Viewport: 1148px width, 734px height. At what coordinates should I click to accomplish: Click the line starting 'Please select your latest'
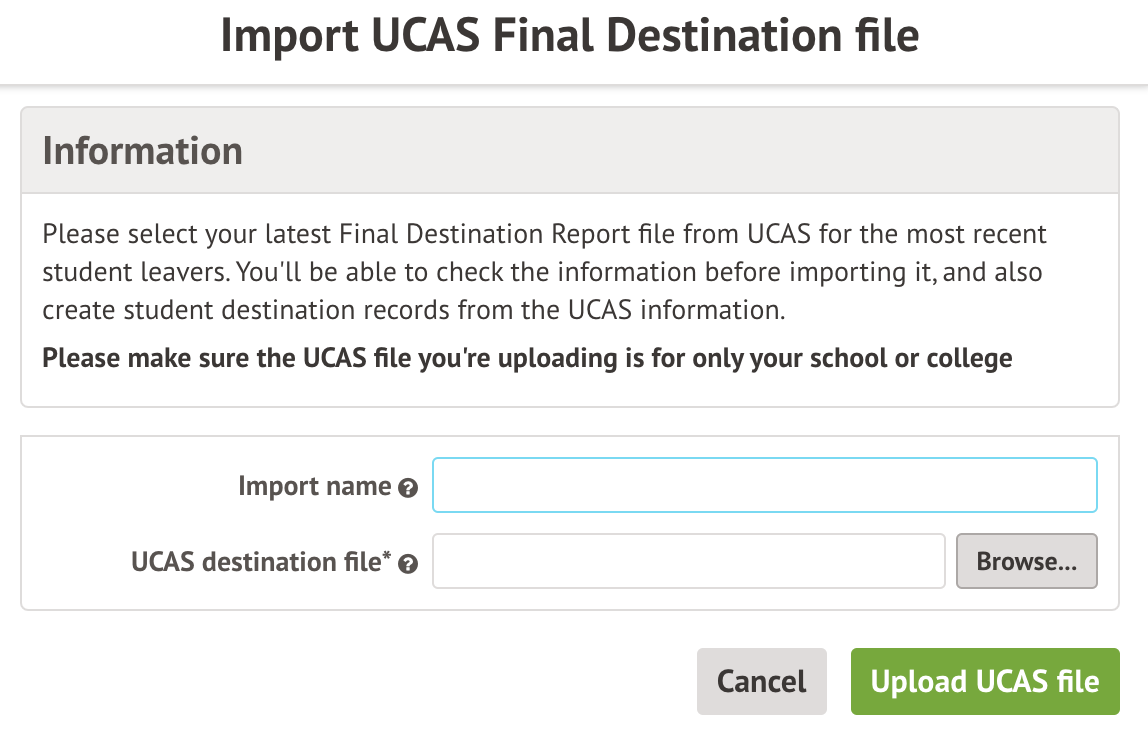544,236
